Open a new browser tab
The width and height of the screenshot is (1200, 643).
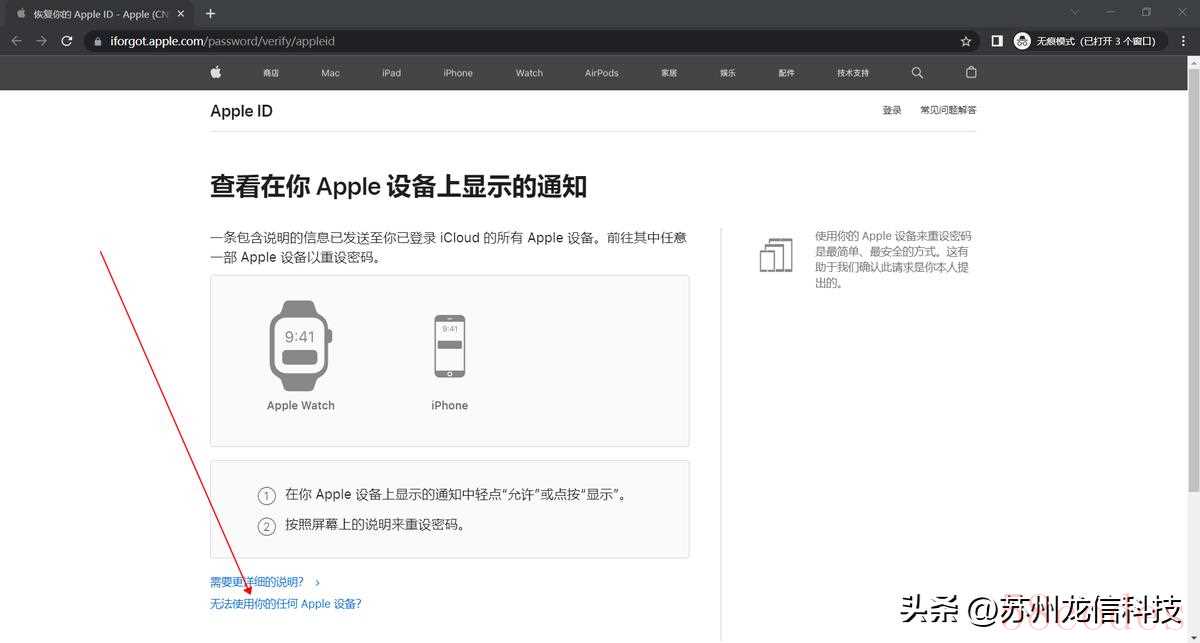pyautogui.click(x=210, y=14)
